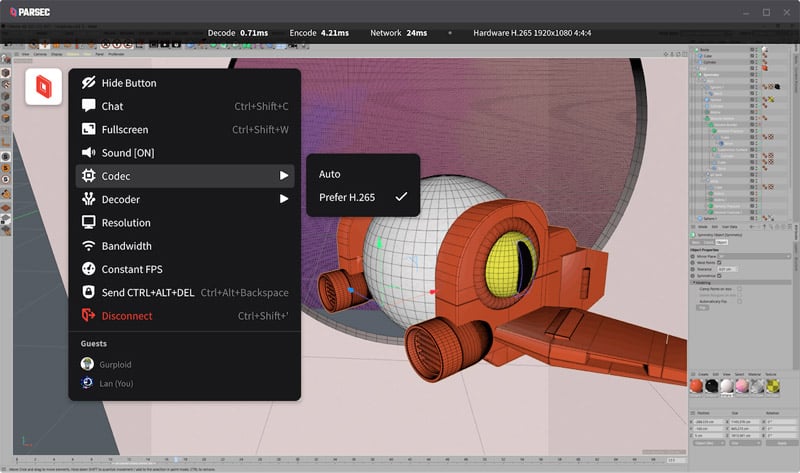Click the Send CTRL+ALT+DEL lock icon
Screen dimensions: 800x473
(x=88, y=292)
